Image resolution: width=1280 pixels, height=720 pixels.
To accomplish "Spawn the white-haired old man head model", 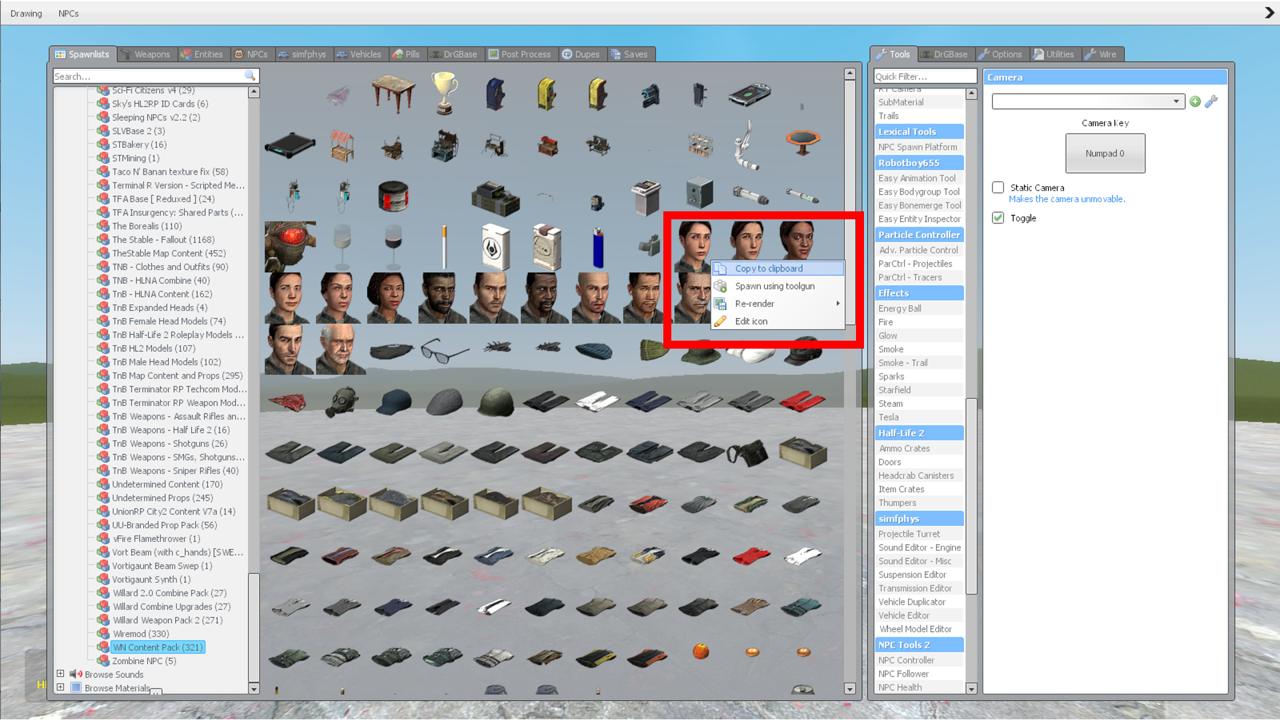I will click(x=342, y=350).
